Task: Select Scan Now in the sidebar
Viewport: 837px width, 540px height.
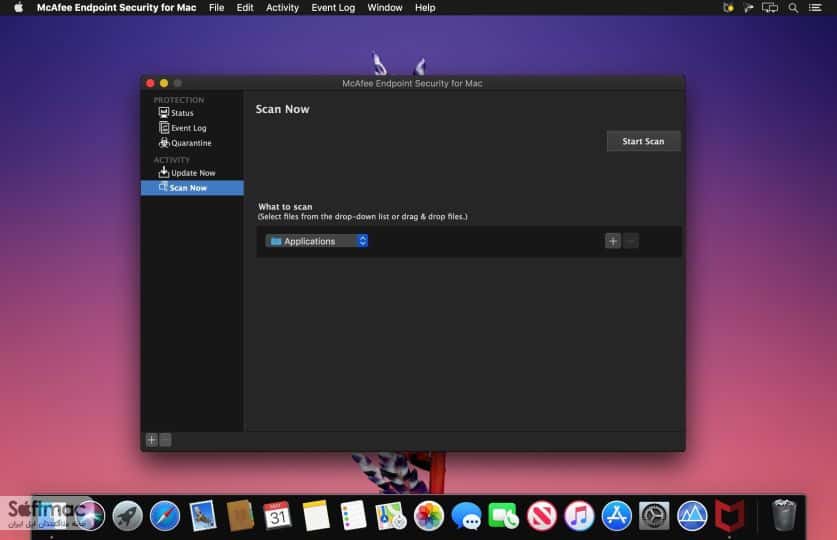Action: click(x=192, y=187)
